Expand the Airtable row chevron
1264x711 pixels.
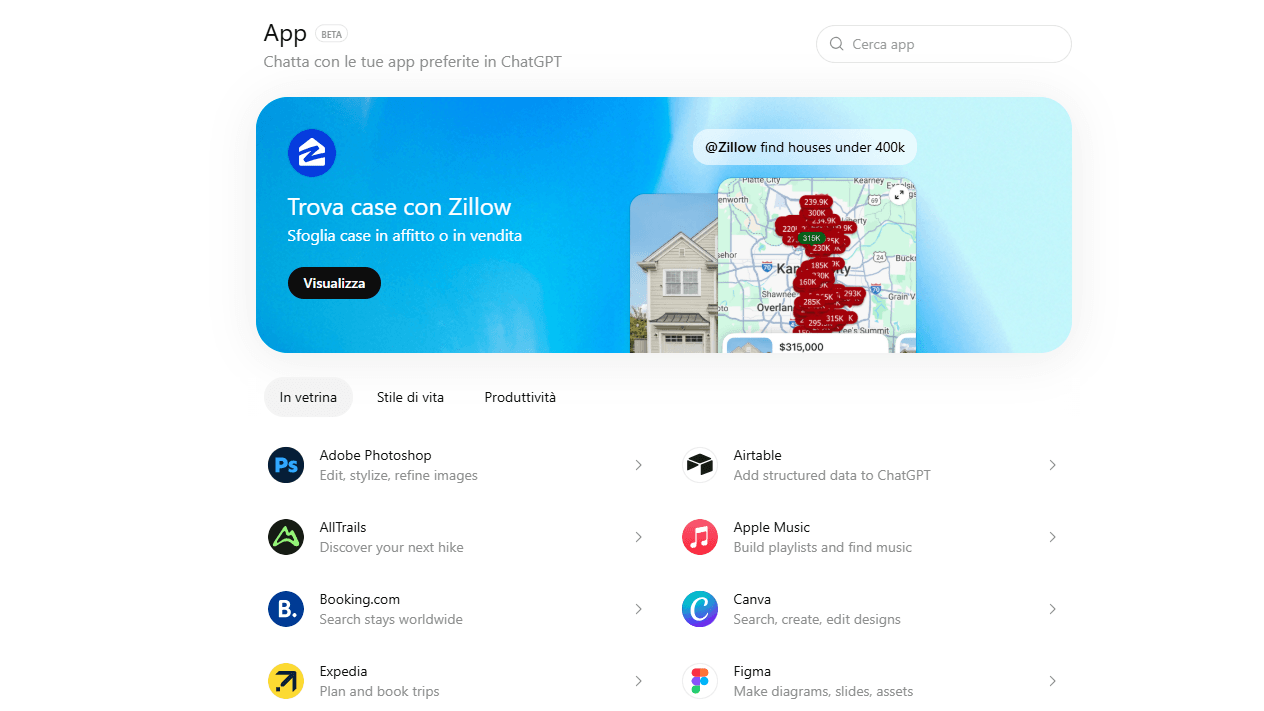1052,465
